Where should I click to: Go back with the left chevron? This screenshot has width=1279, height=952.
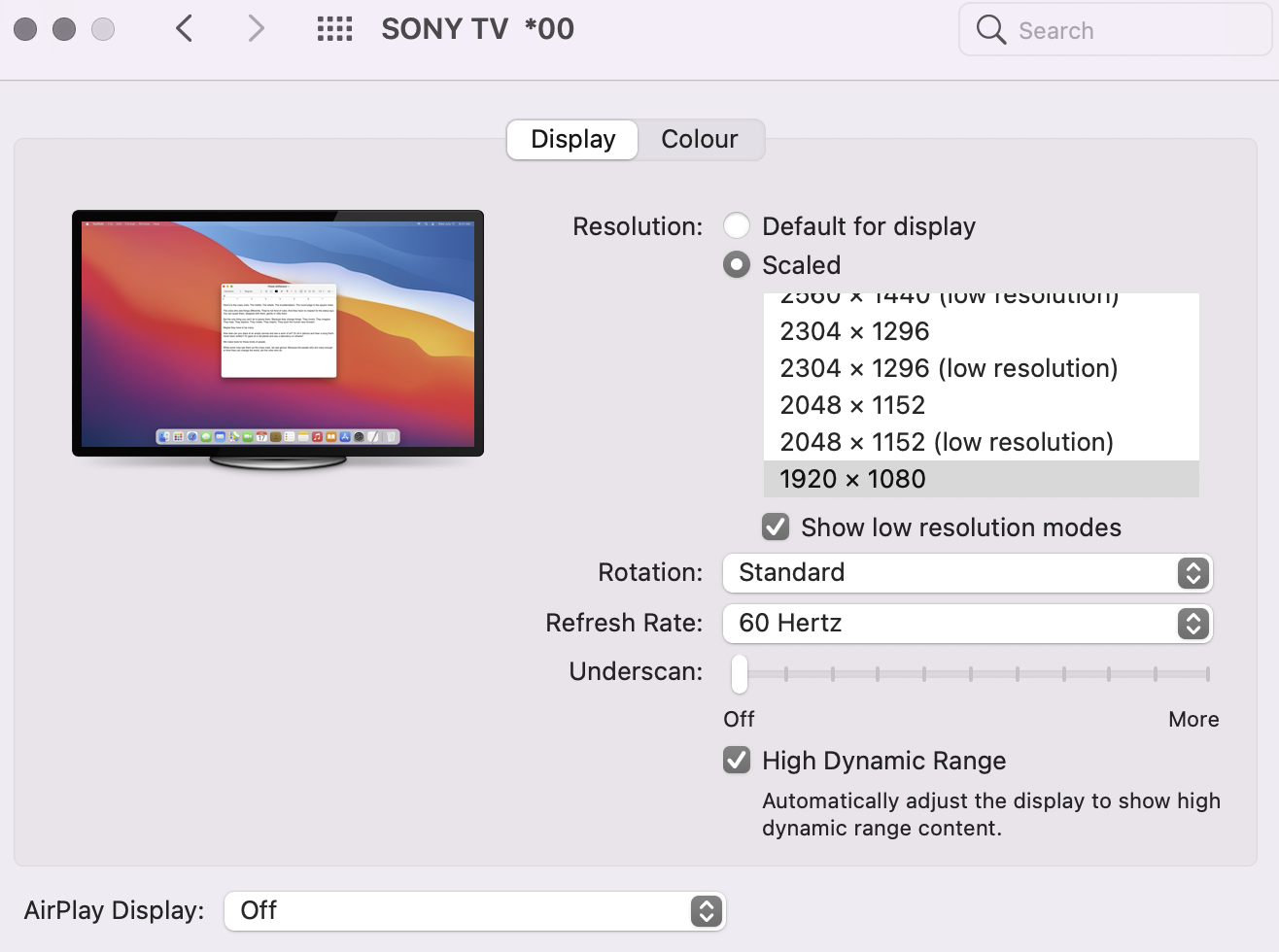coord(184,29)
